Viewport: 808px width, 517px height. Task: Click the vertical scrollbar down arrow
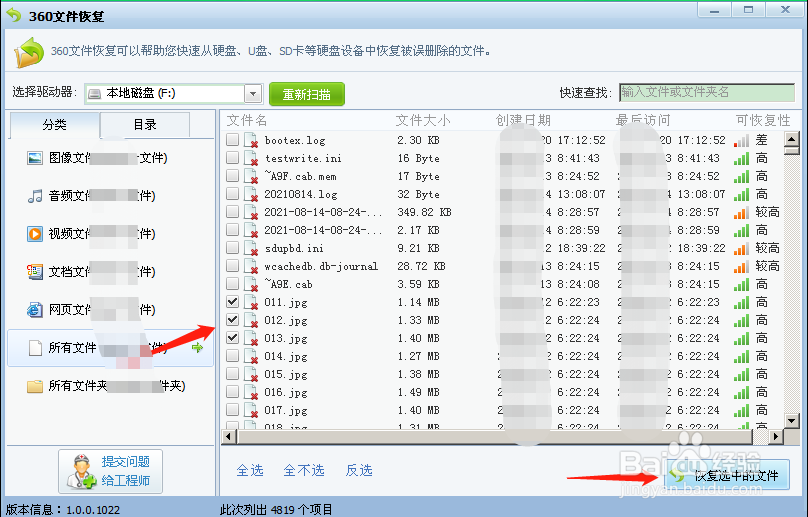pos(792,421)
